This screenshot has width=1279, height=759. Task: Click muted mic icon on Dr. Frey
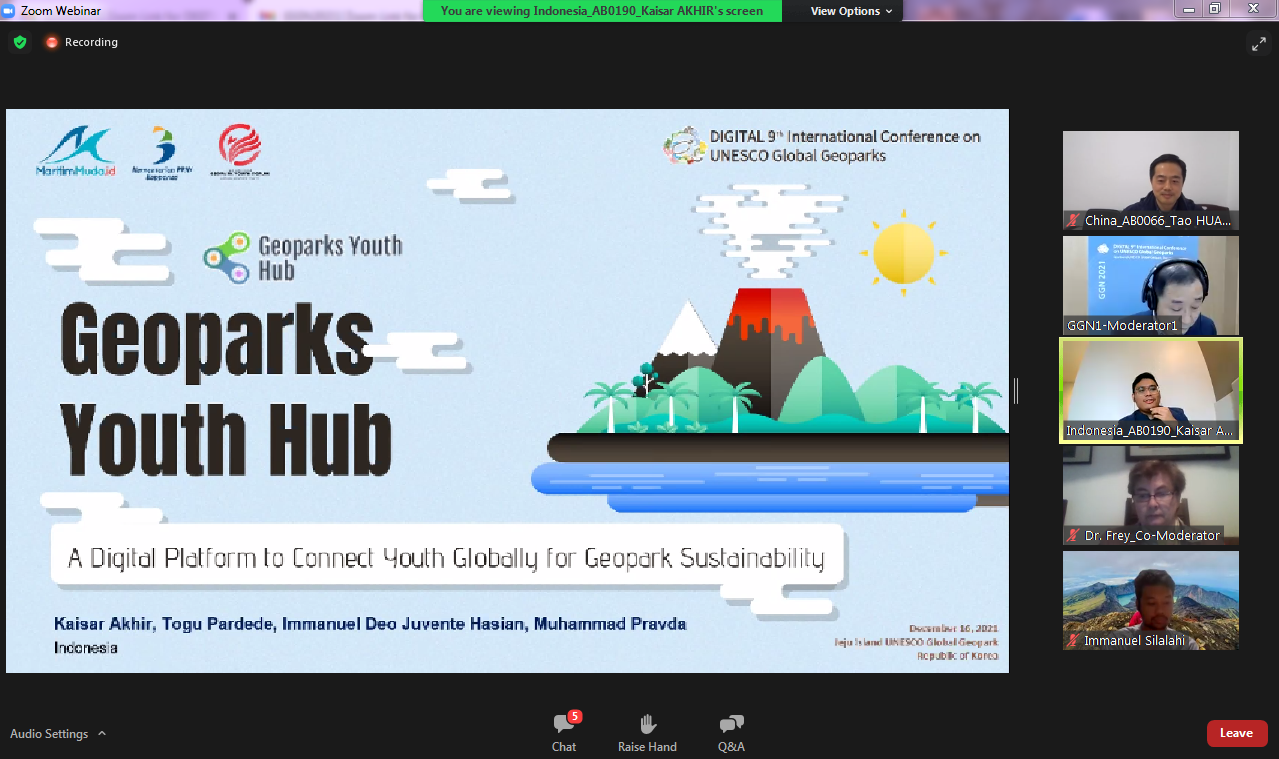(1074, 535)
